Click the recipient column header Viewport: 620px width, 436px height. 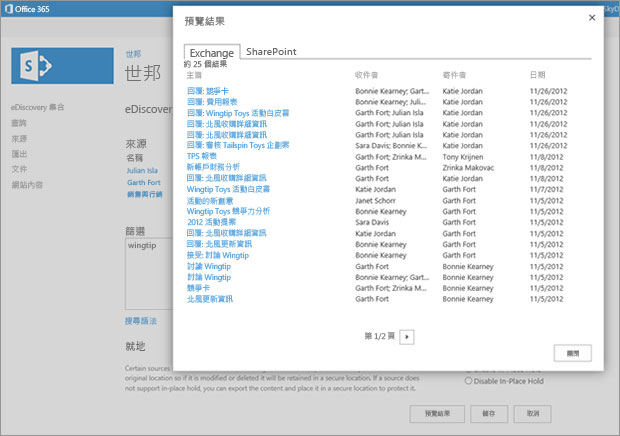(x=366, y=75)
